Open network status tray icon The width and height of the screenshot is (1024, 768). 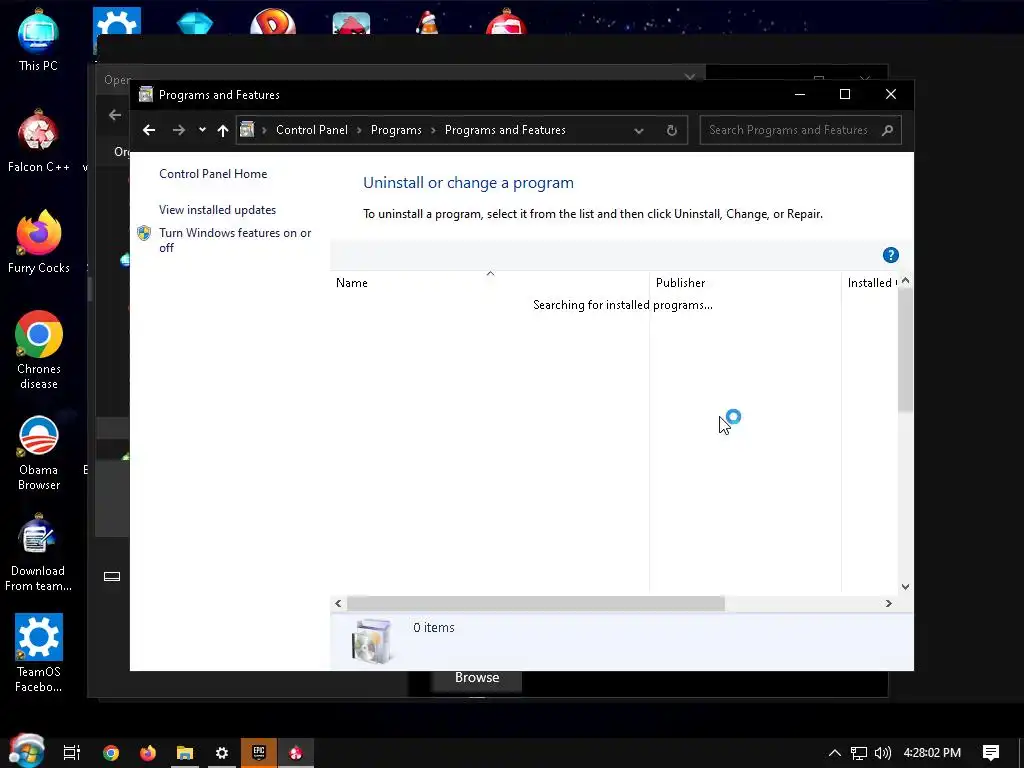pos(859,753)
